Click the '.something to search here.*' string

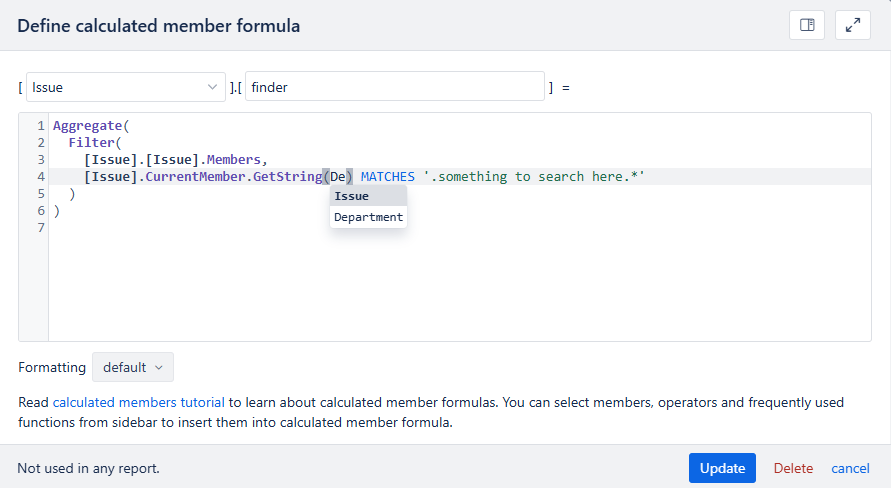(534, 177)
